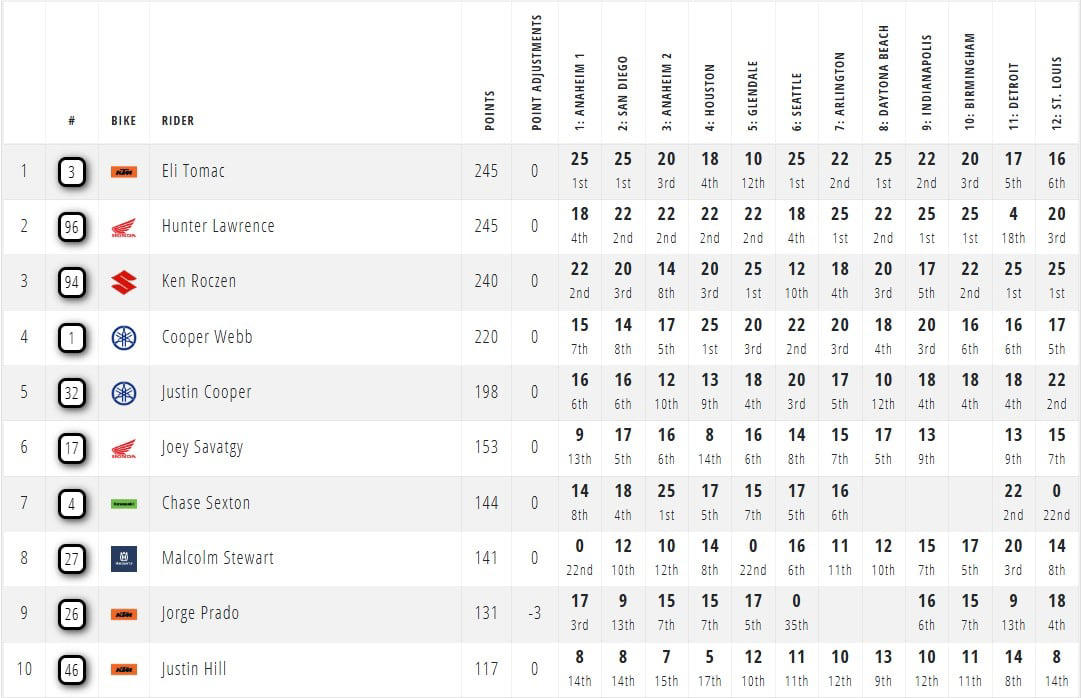Click the Yamaha logo in Cooper Webb's row
This screenshot has height=698, width=1082.
pyautogui.click(x=124, y=338)
